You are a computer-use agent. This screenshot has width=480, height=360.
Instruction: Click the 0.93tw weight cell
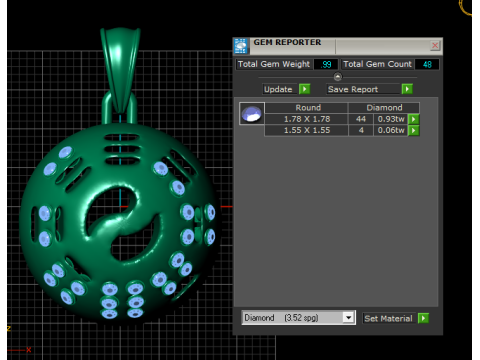391,119
